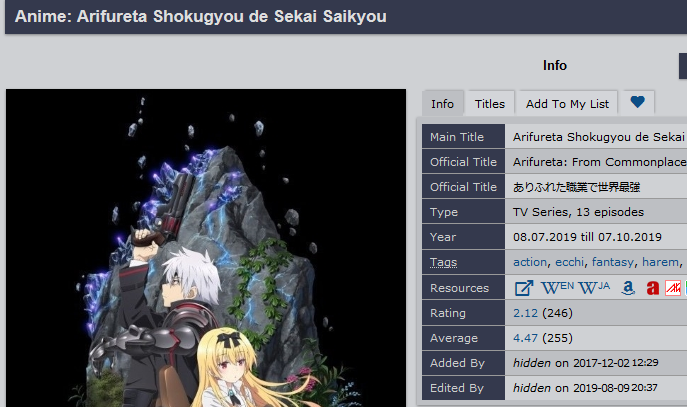Open the fantasy tag link

coord(613,262)
